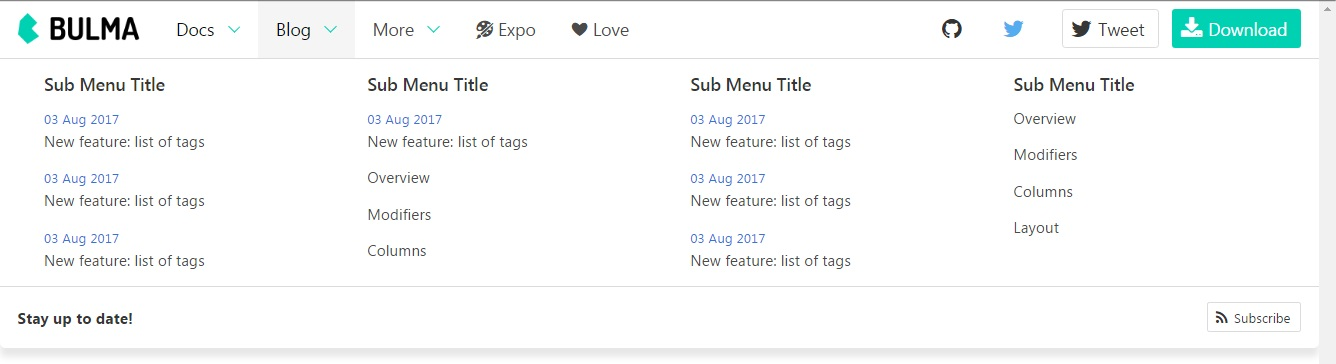Click the Love heart icon
The image size is (1336, 364).
(579, 30)
